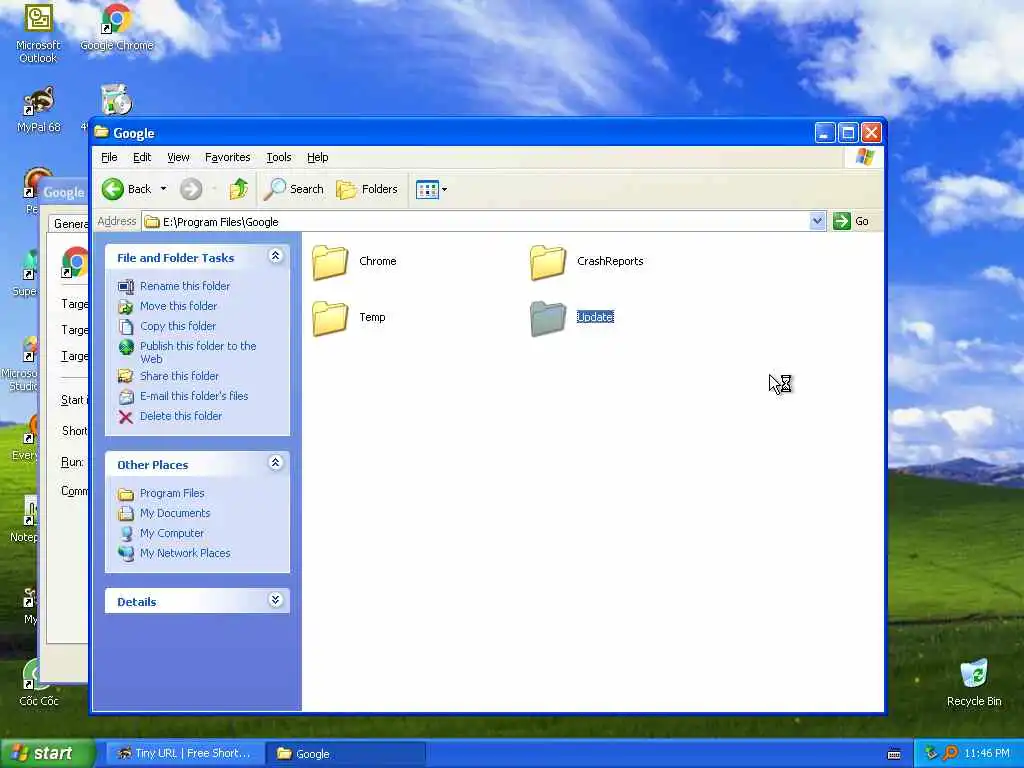The width and height of the screenshot is (1024, 768).
Task: Go to My Network Places link
Action: [185, 553]
